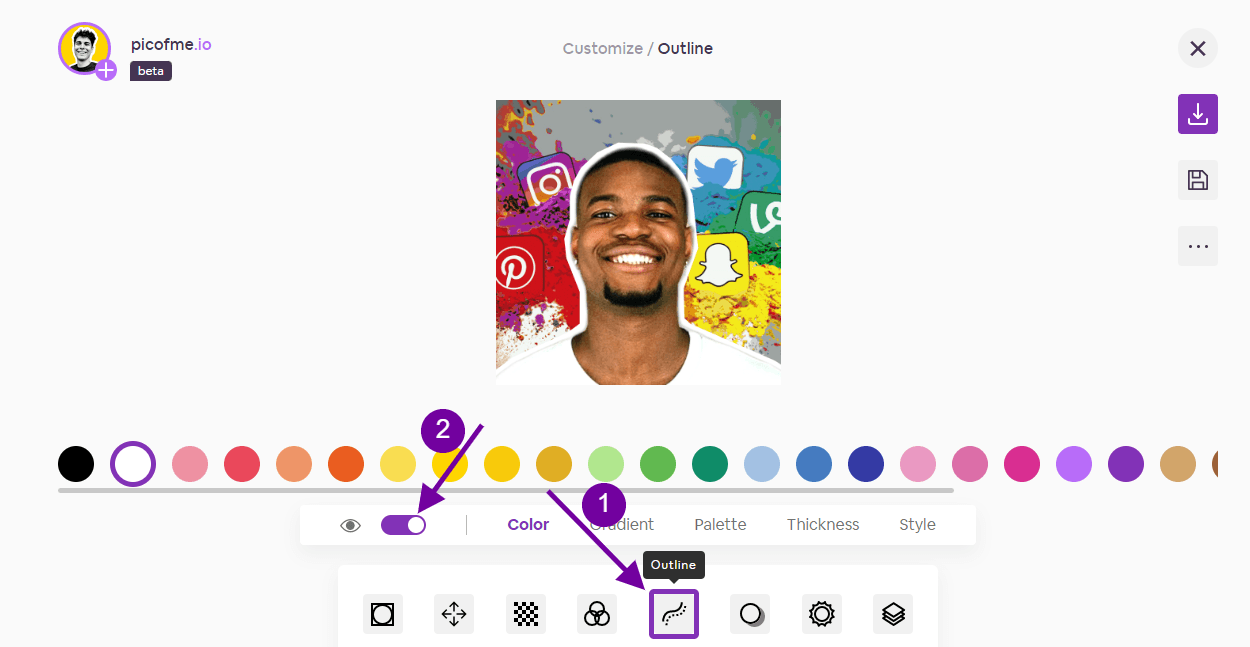Viewport: 1250px width, 647px height.
Task: Open the Palette tab
Action: (721, 525)
